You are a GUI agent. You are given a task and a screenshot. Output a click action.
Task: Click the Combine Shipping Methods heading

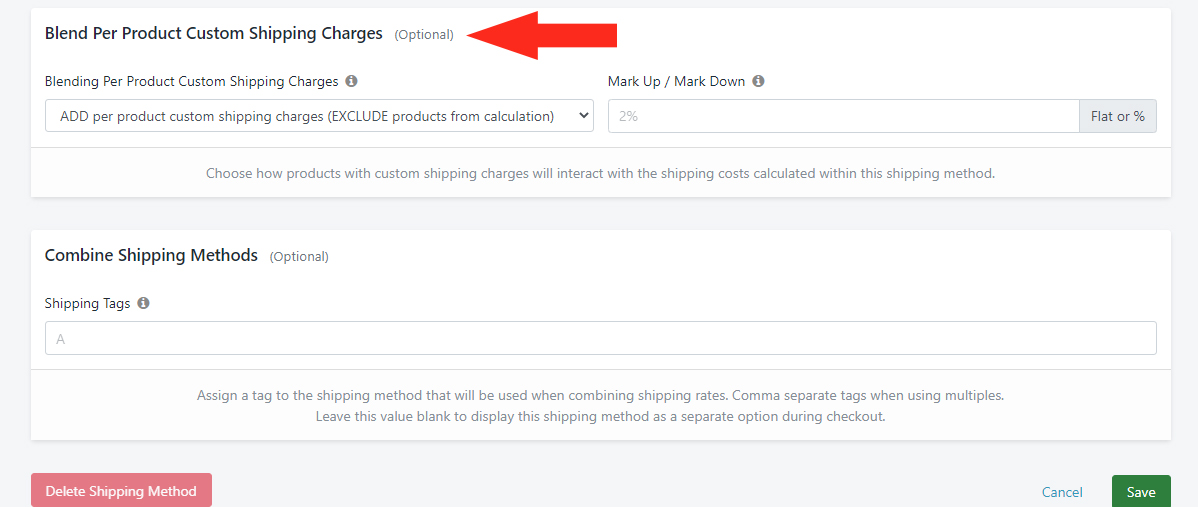(151, 256)
